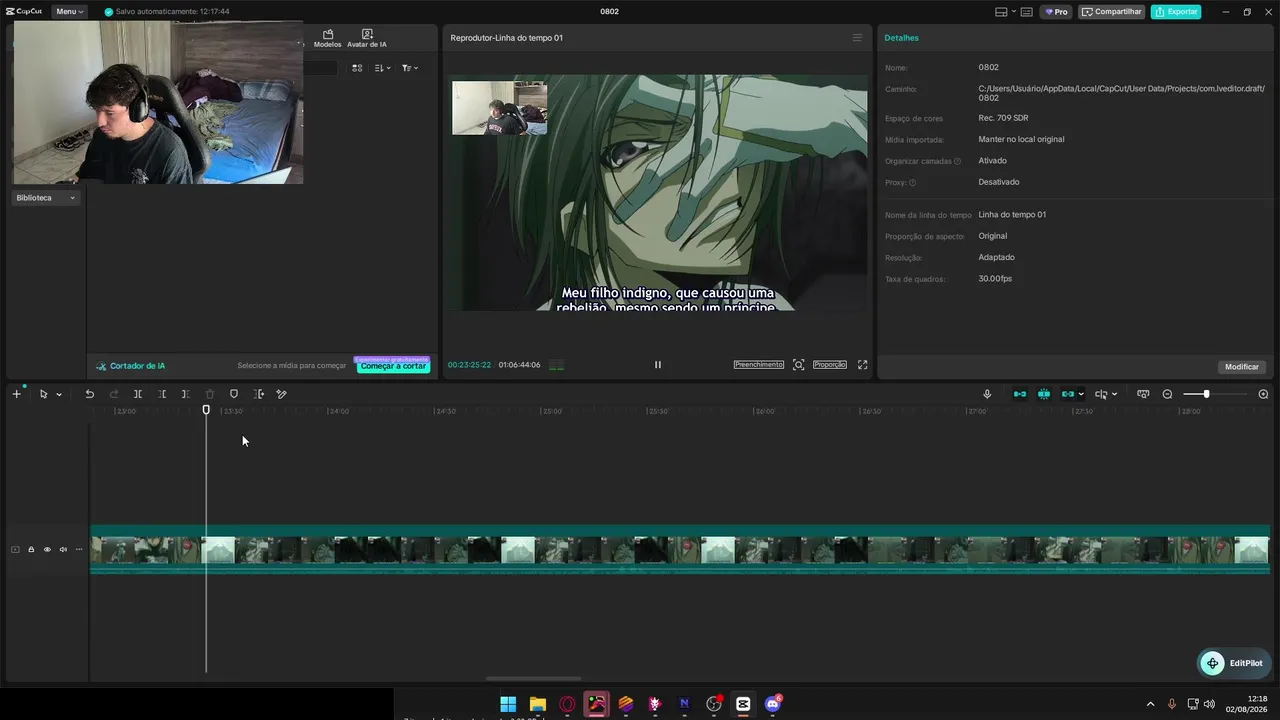Click the Compartilhar button
Screen dimensions: 1280x720
click(1112, 12)
